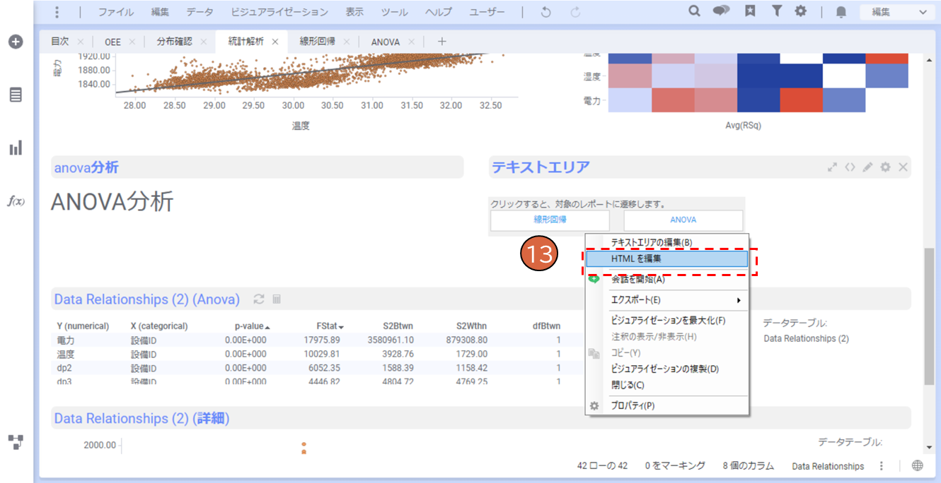This screenshot has height=483, width=941.
Task: Open the data table icon in left sidebar
Action: (x=16, y=95)
